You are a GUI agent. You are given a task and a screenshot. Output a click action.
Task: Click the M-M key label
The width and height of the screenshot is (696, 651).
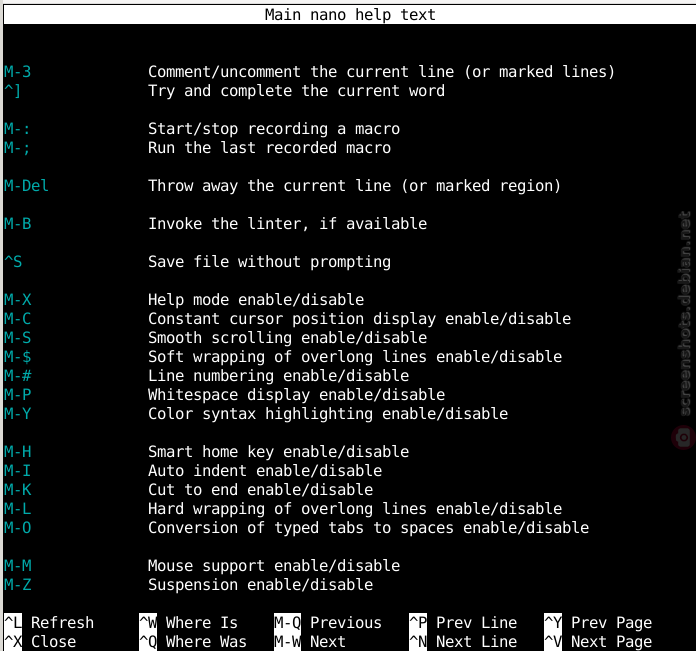[17, 565]
